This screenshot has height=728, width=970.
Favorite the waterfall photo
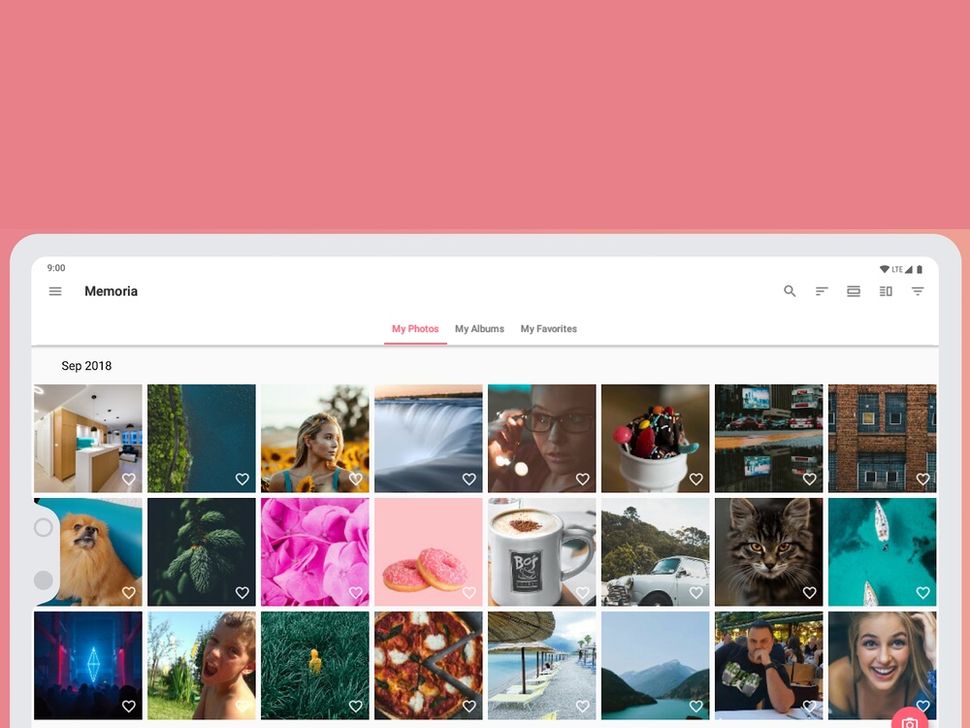(469, 478)
